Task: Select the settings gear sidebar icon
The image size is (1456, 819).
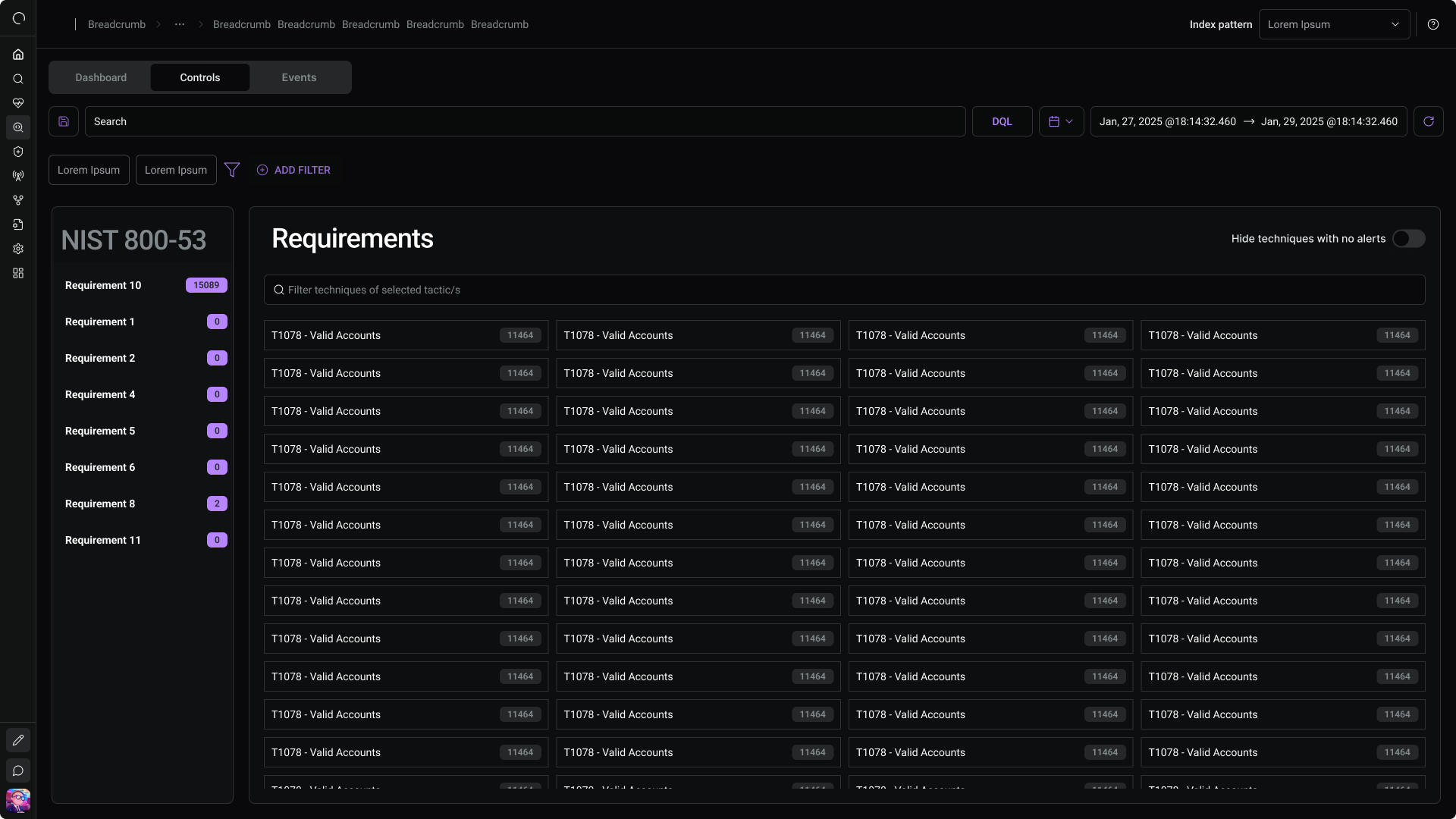Action: click(18, 249)
